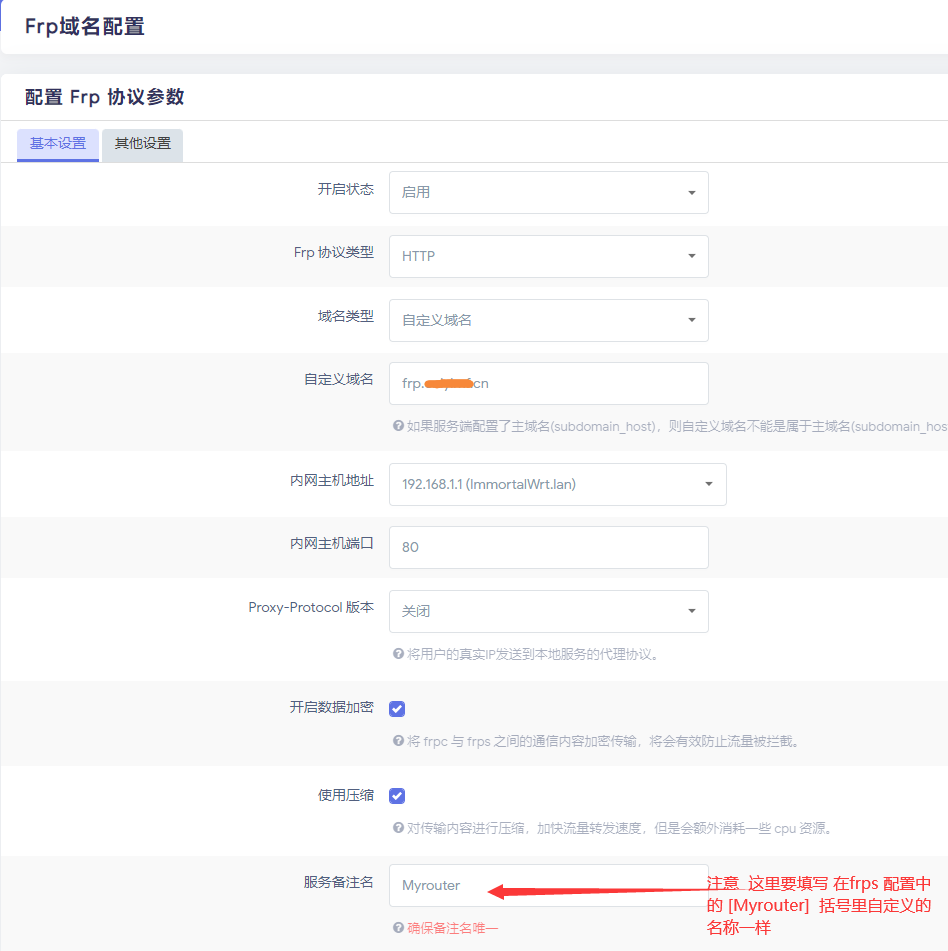Open the 域名类型 dropdown showing 自定义域名
Viewport: 948px width, 951px height.
coord(548,320)
